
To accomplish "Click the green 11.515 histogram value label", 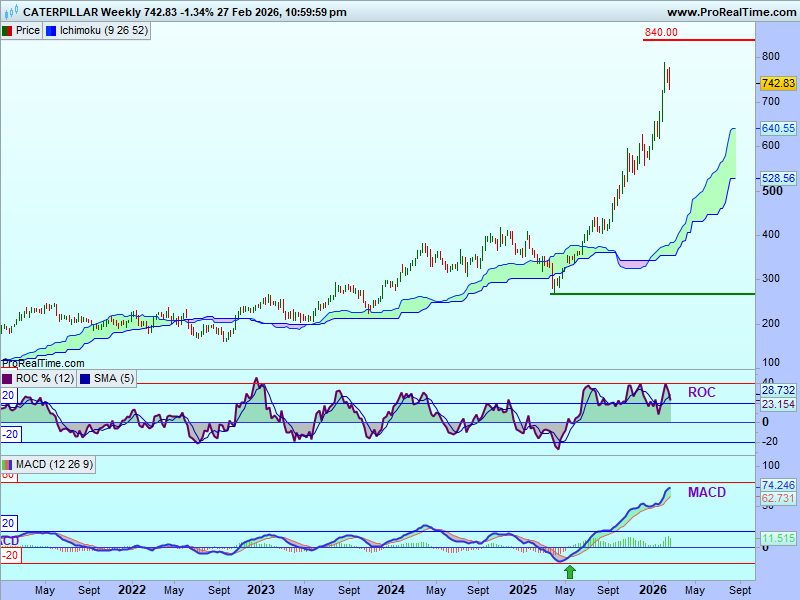I will pos(778,538).
